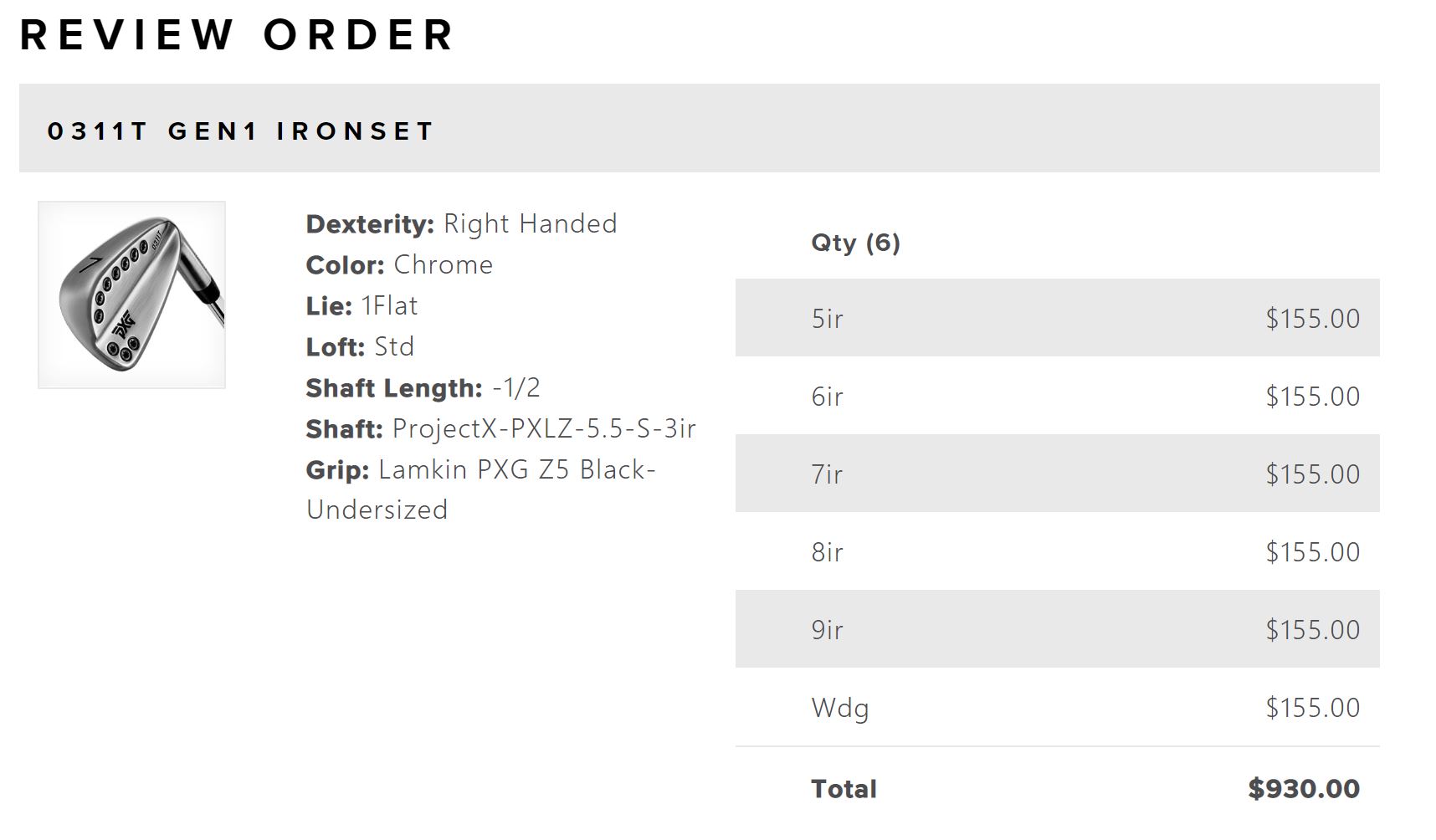Click the ProjectX-PXLZ-5.5-S-3ir shaft text
Image resolution: width=1436 pixels, height=840 pixels.
pyautogui.click(x=543, y=428)
